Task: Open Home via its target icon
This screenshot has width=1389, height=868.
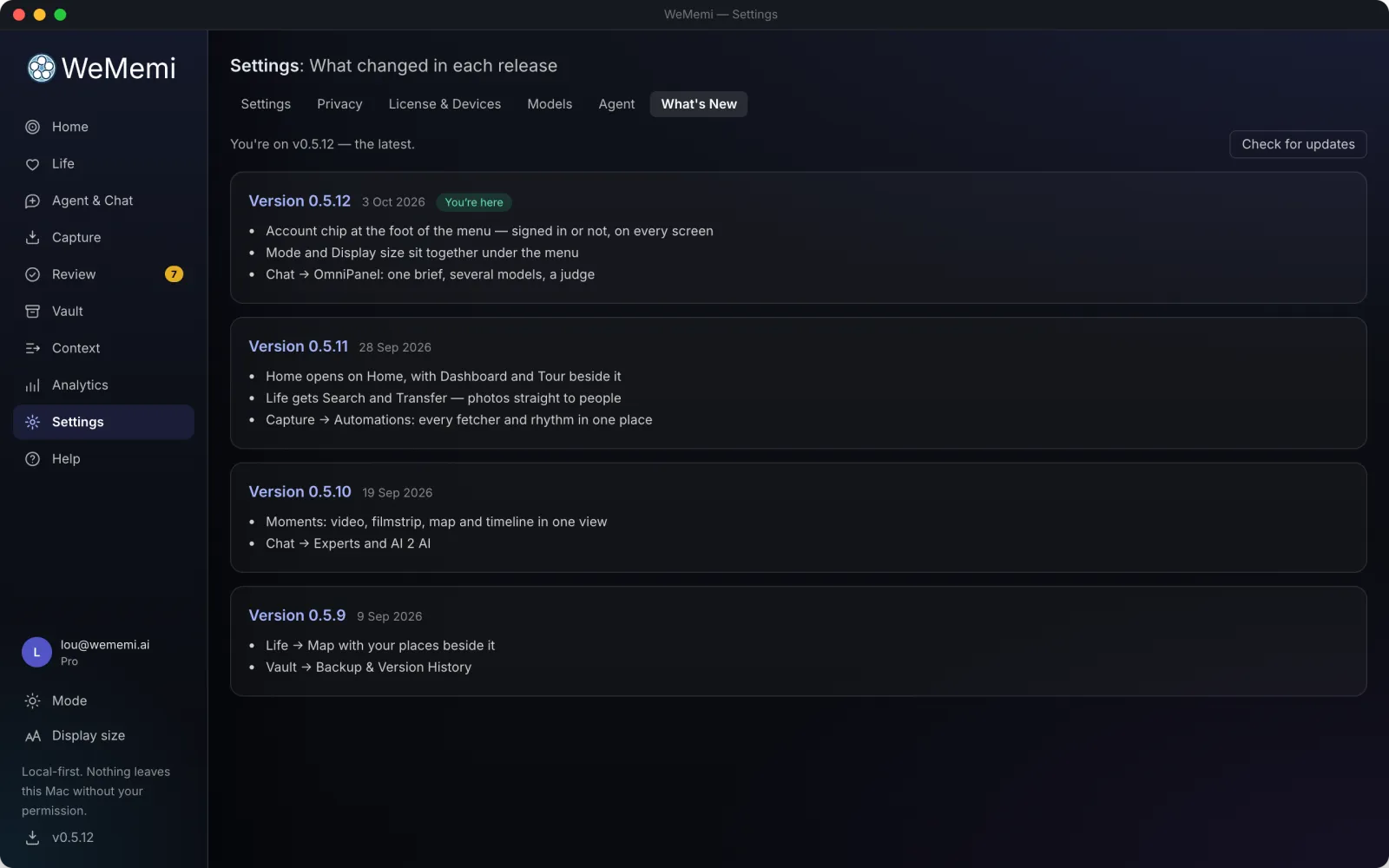Action: (32, 127)
